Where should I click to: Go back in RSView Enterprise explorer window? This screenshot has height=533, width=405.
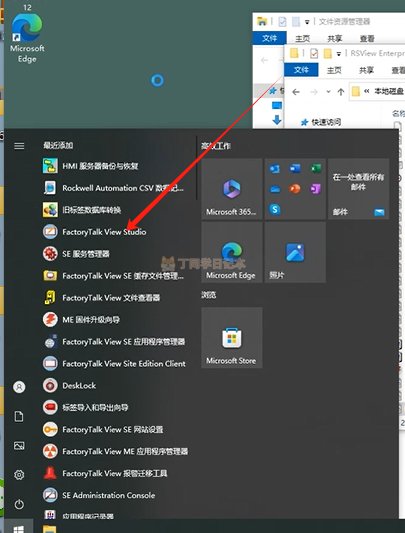[296, 92]
